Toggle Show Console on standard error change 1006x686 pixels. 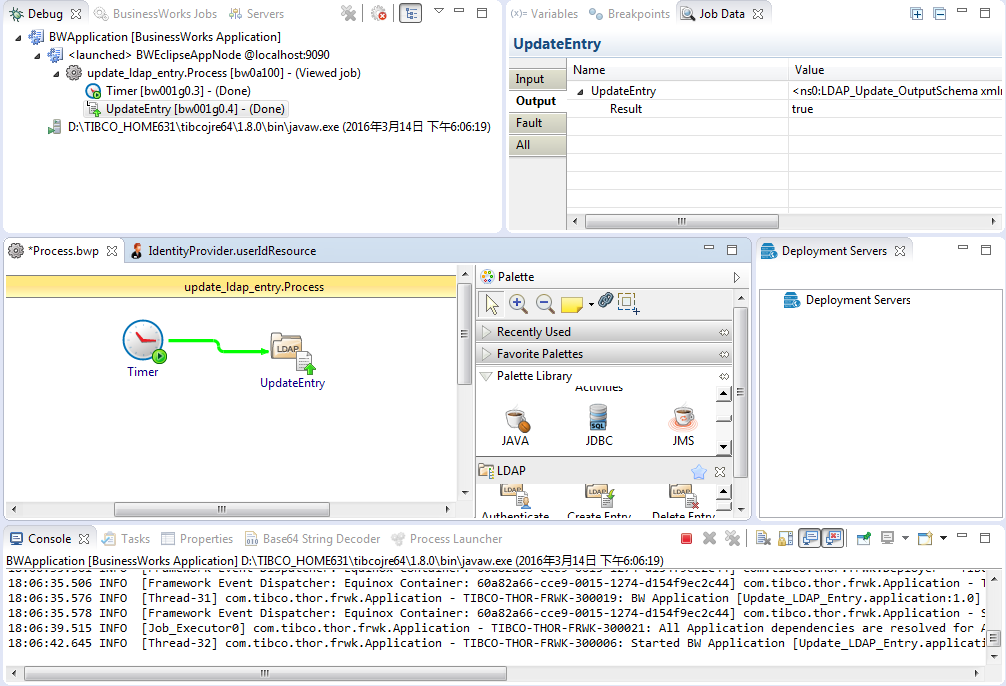pyautogui.click(x=833, y=538)
